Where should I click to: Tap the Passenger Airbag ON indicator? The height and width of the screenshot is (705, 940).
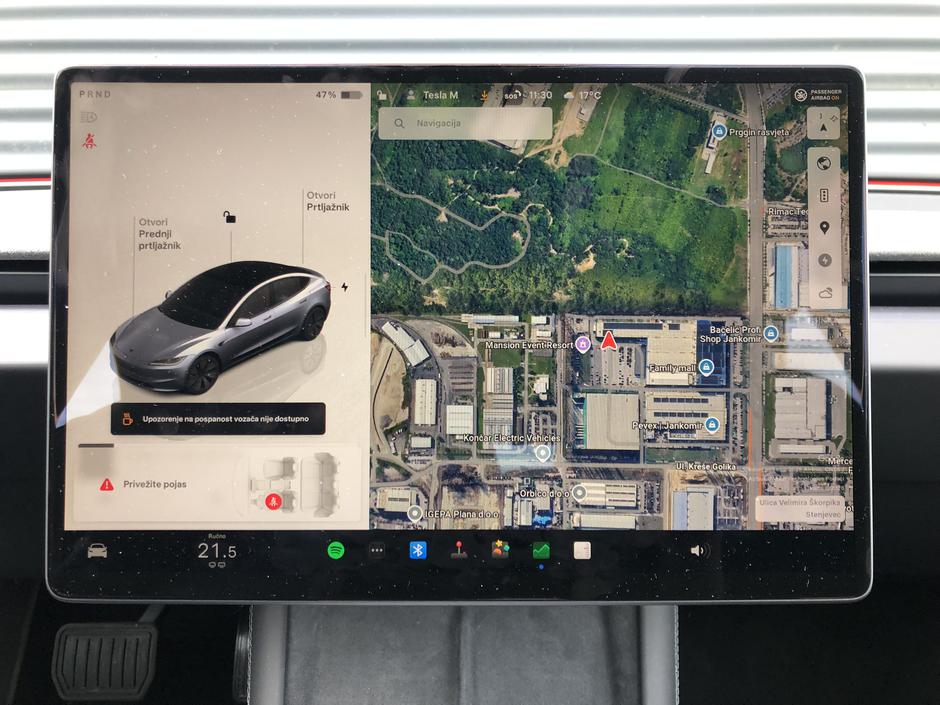[x=818, y=95]
